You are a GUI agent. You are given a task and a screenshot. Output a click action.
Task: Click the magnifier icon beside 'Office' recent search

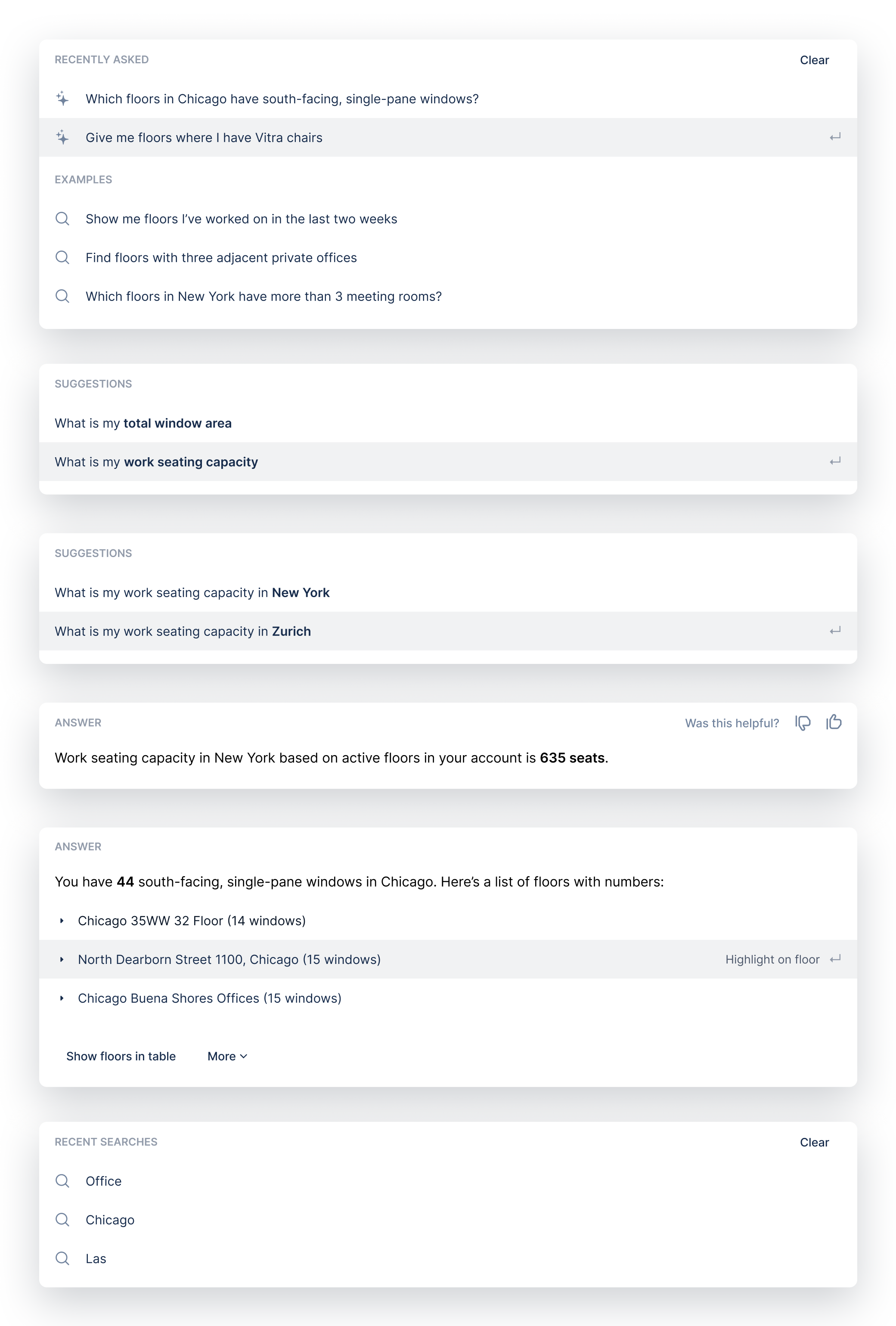point(63,1181)
